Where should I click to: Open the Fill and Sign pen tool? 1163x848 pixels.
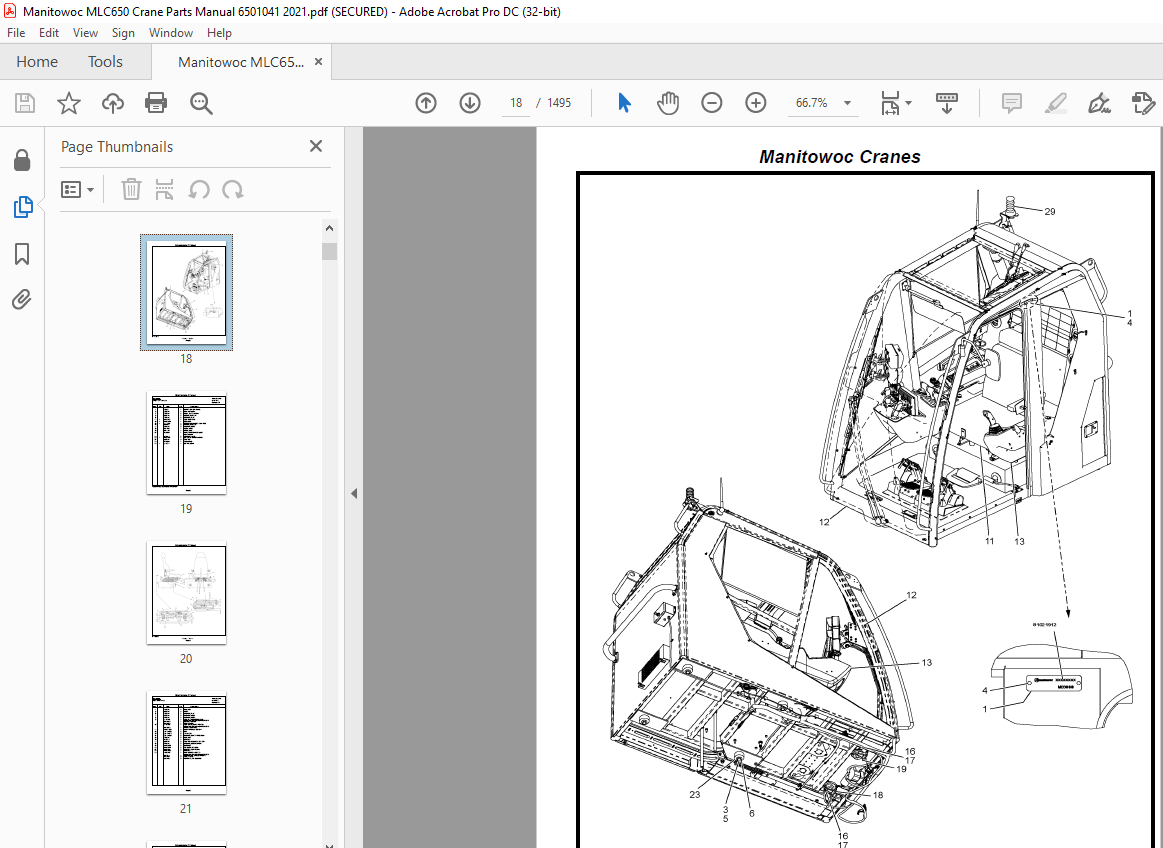(1099, 103)
